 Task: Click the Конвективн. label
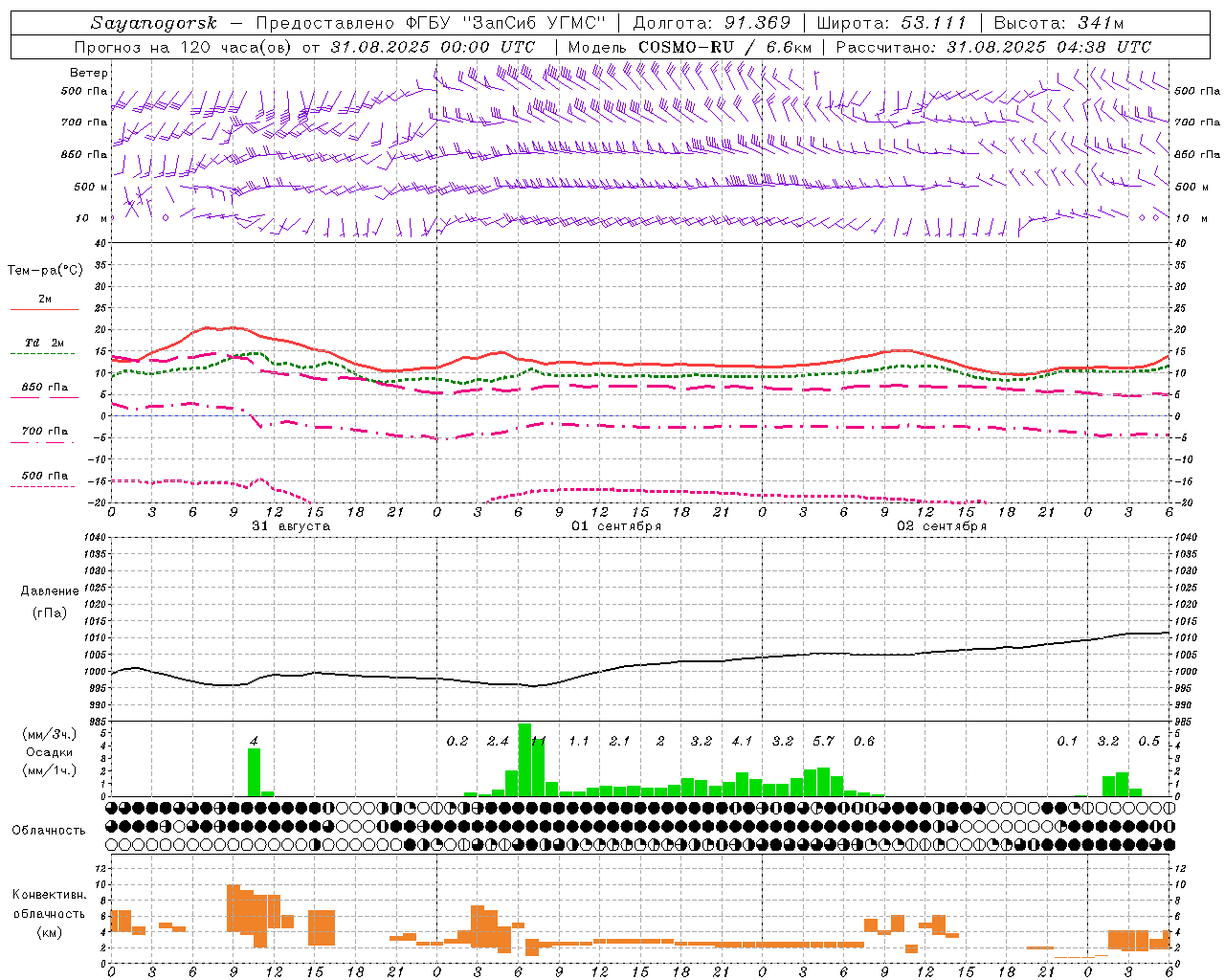(x=49, y=895)
